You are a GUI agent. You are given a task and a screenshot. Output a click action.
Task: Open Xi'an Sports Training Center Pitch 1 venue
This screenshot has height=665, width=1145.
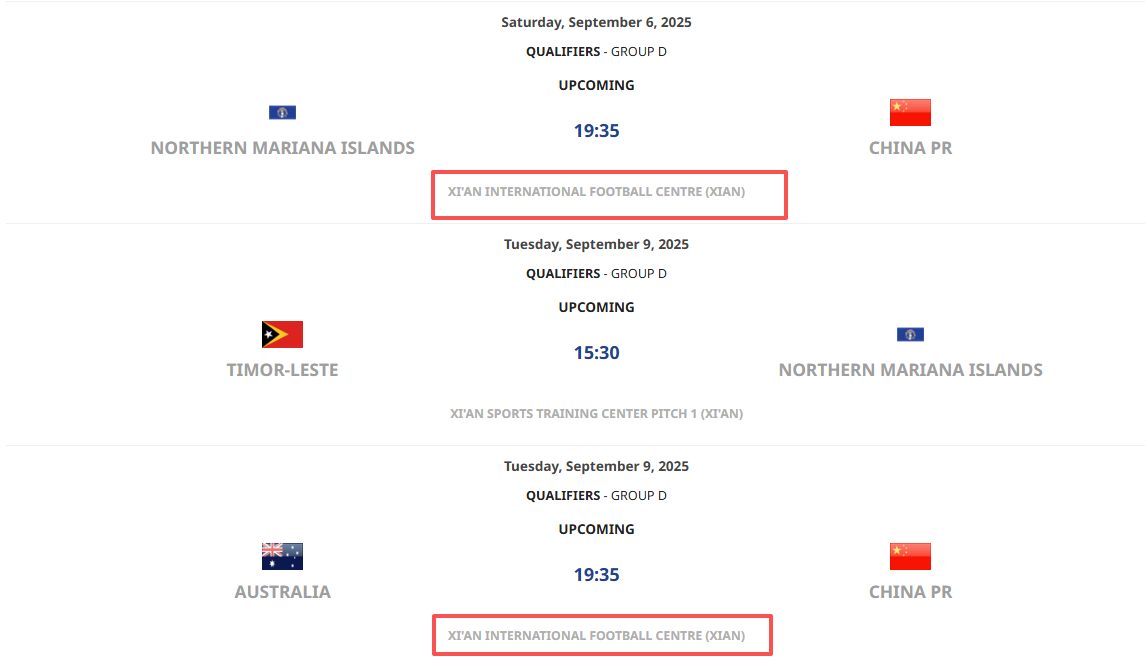pos(596,413)
